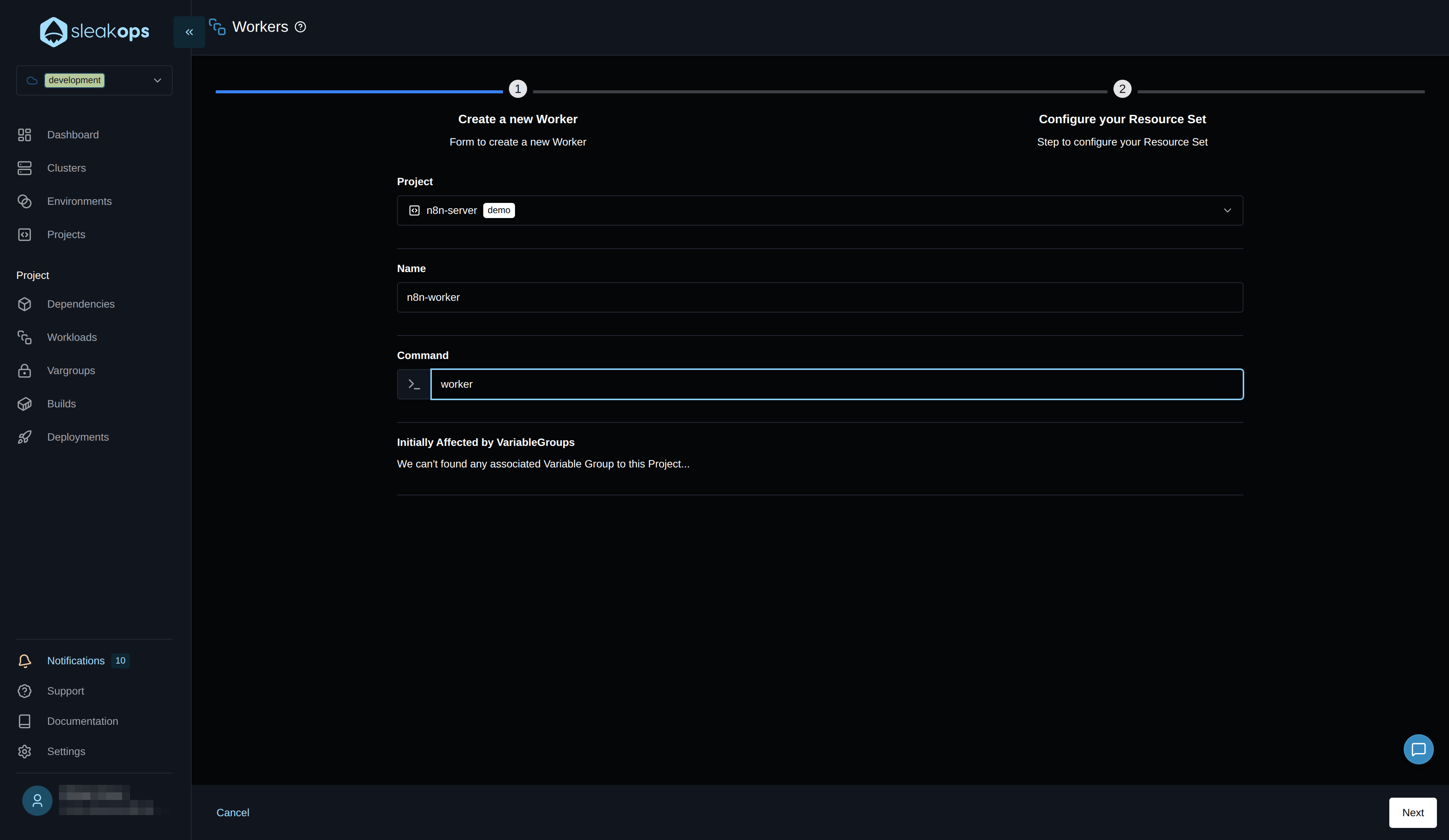Collapse the sidebar with double-chevron button
The image size is (1449, 840).
[189, 32]
